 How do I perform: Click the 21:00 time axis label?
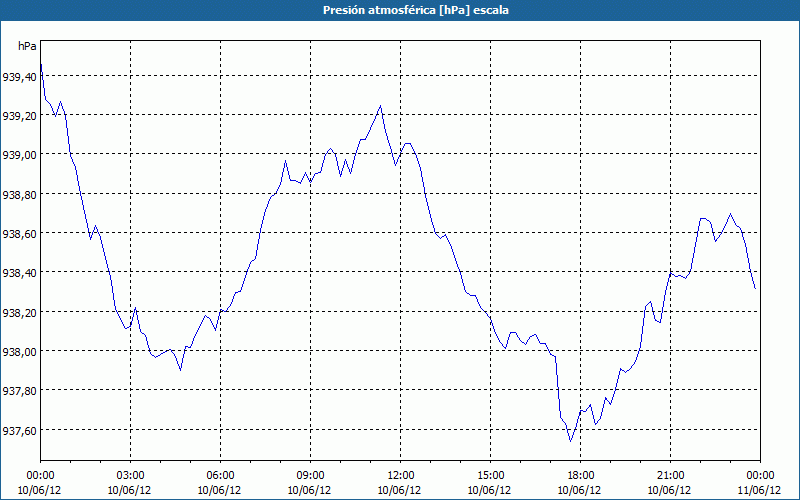click(x=670, y=476)
